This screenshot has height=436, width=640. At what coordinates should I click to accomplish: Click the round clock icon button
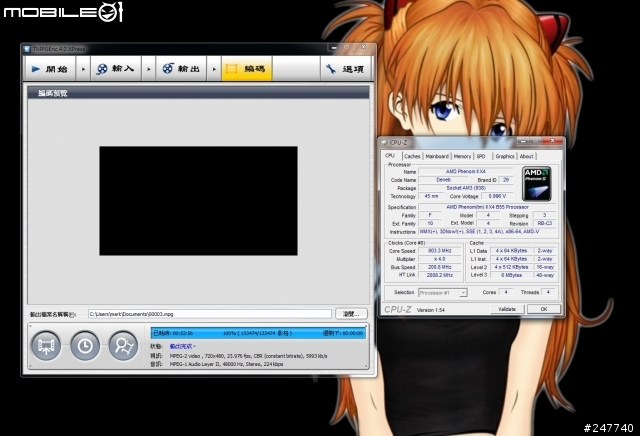point(85,346)
